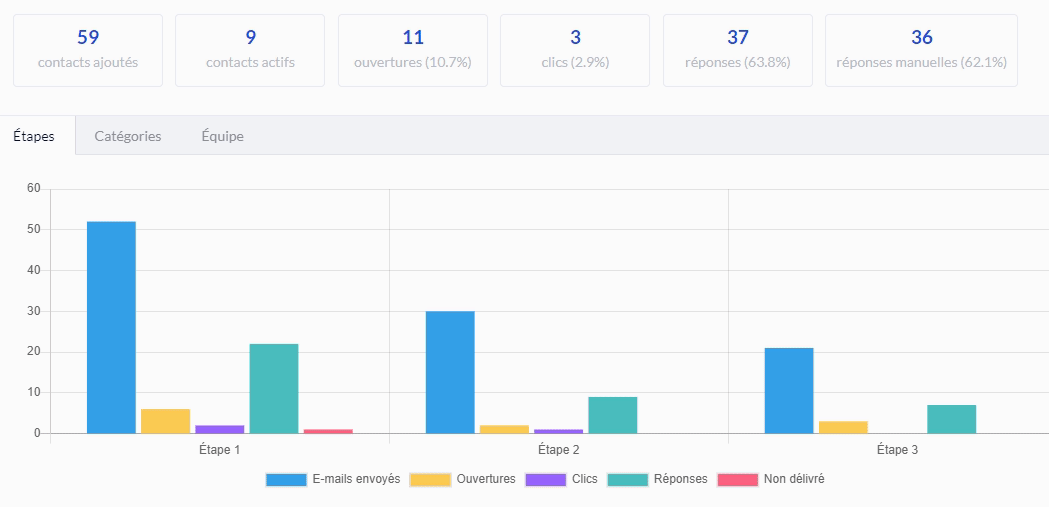This screenshot has width=1049, height=507.
Task: Toggle the Ouvertures legend item
Action: click(x=463, y=479)
